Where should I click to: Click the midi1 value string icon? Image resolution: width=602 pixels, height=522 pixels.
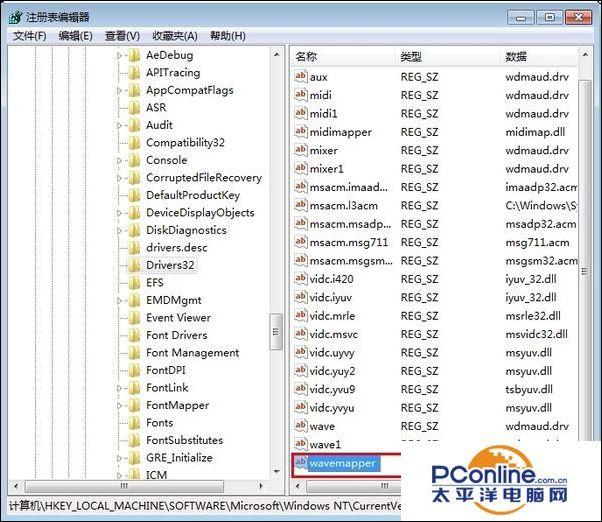(301, 114)
